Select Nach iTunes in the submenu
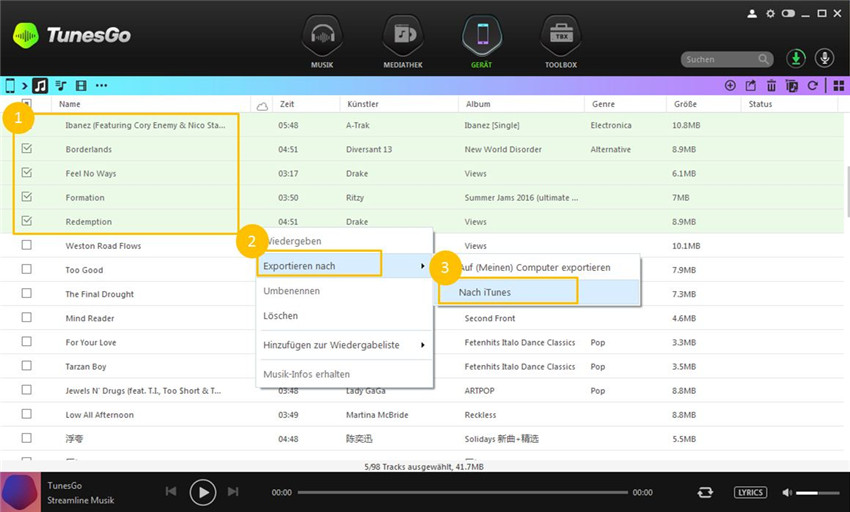This screenshot has height=512, width=850. [x=539, y=292]
